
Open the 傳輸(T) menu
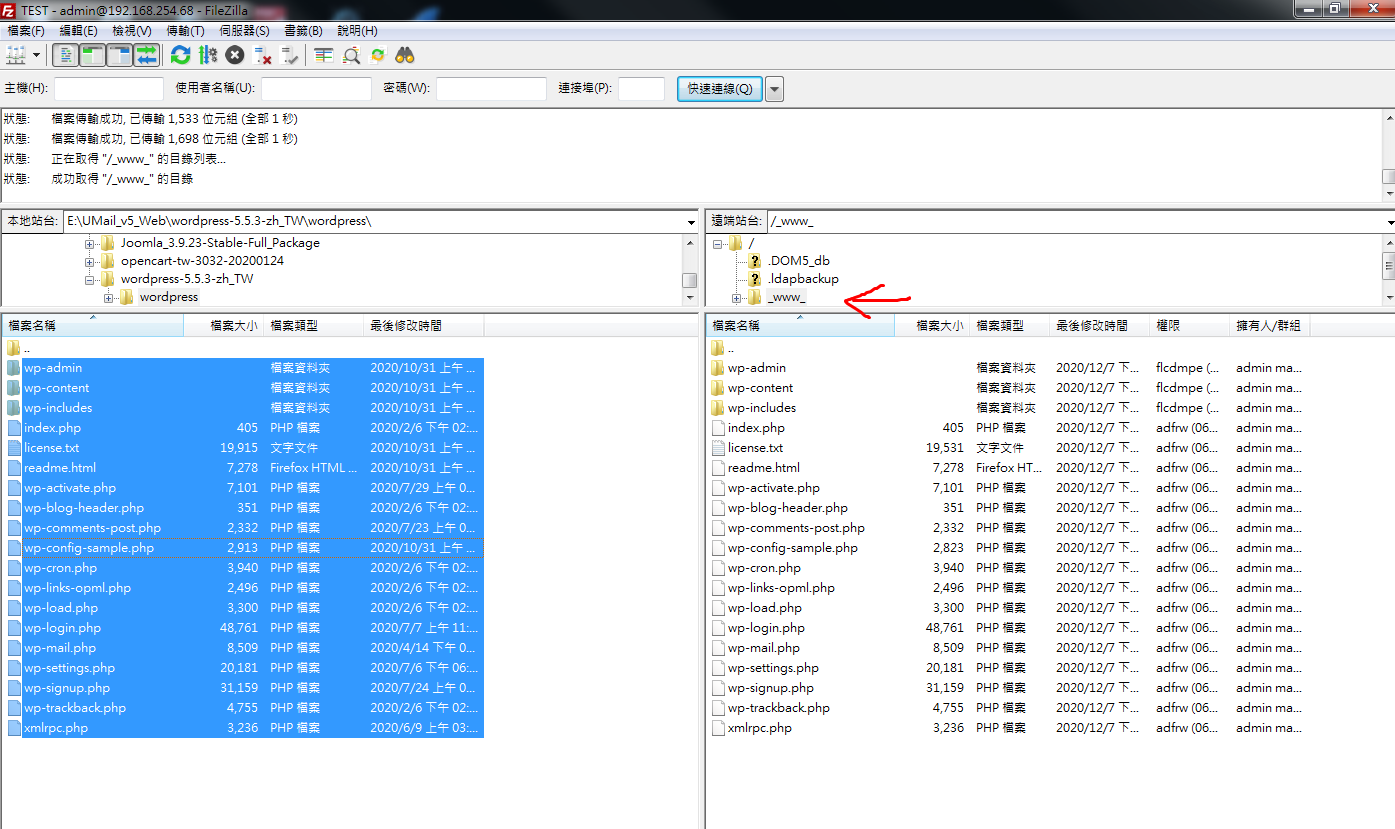point(185,31)
